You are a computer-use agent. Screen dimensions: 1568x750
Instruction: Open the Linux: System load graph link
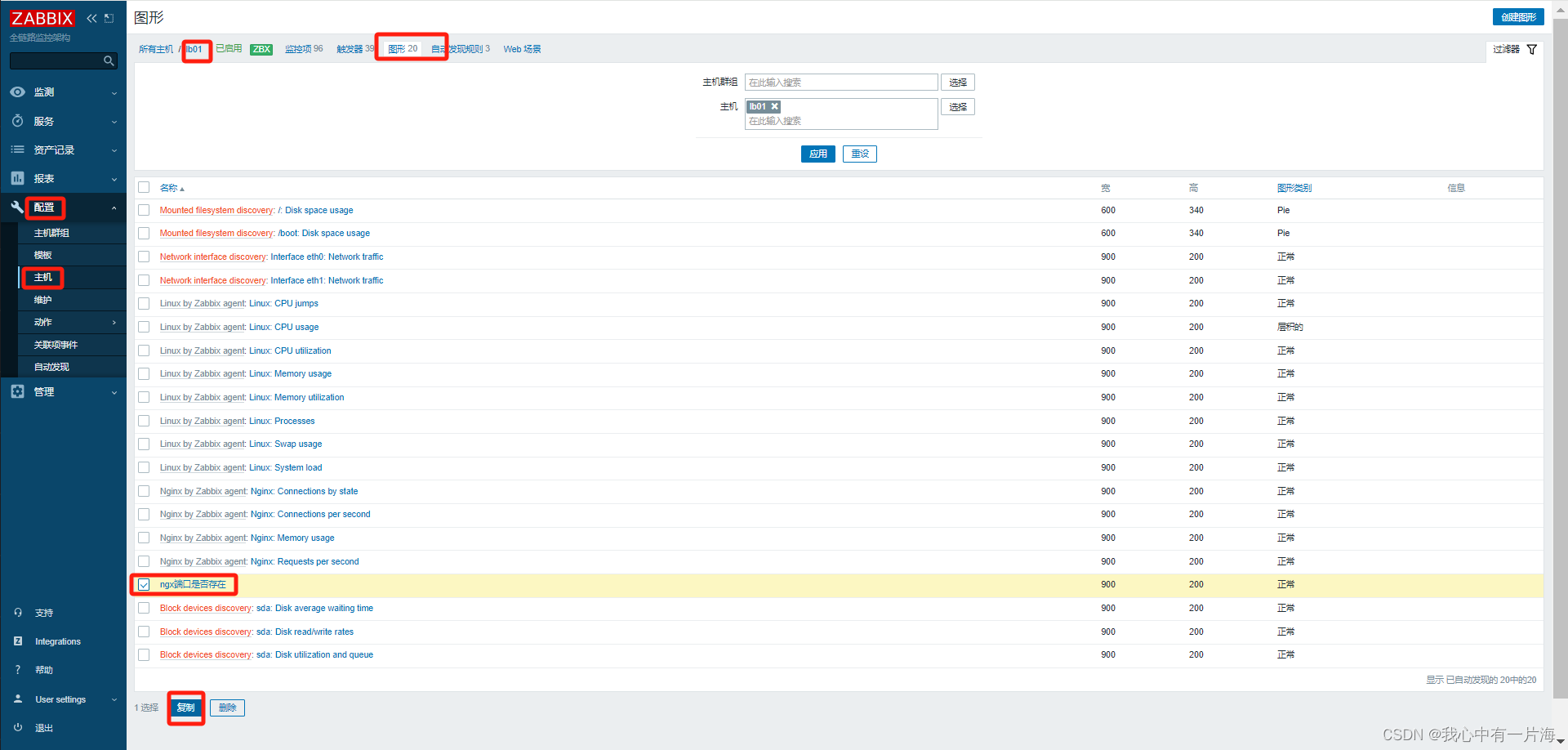286,467
